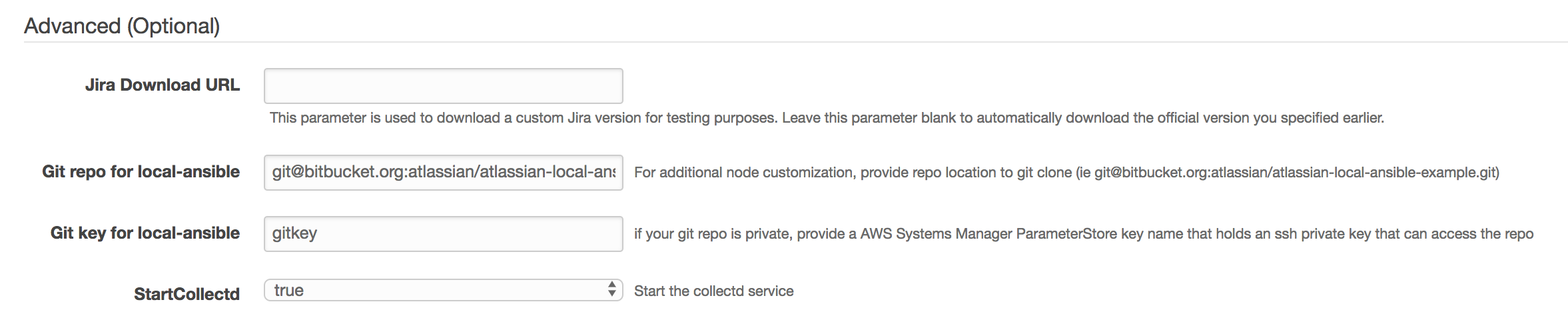Click the 'Git repo for local-ansible' label

coord(141,172)
